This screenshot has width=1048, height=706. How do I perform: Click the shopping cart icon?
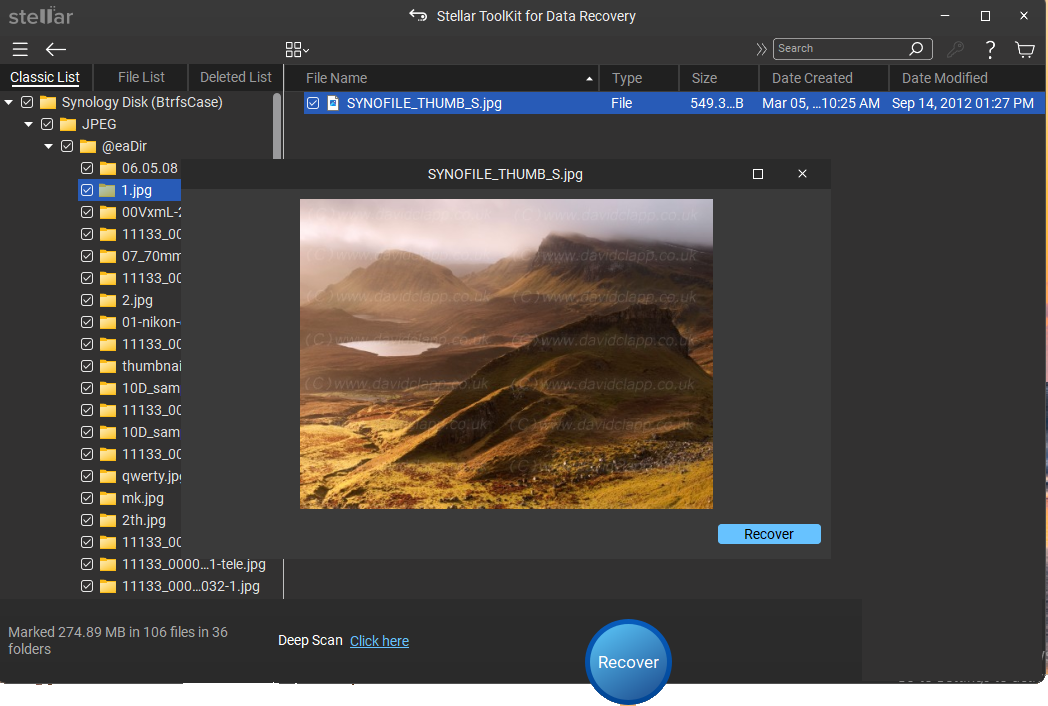[1024, 49]
